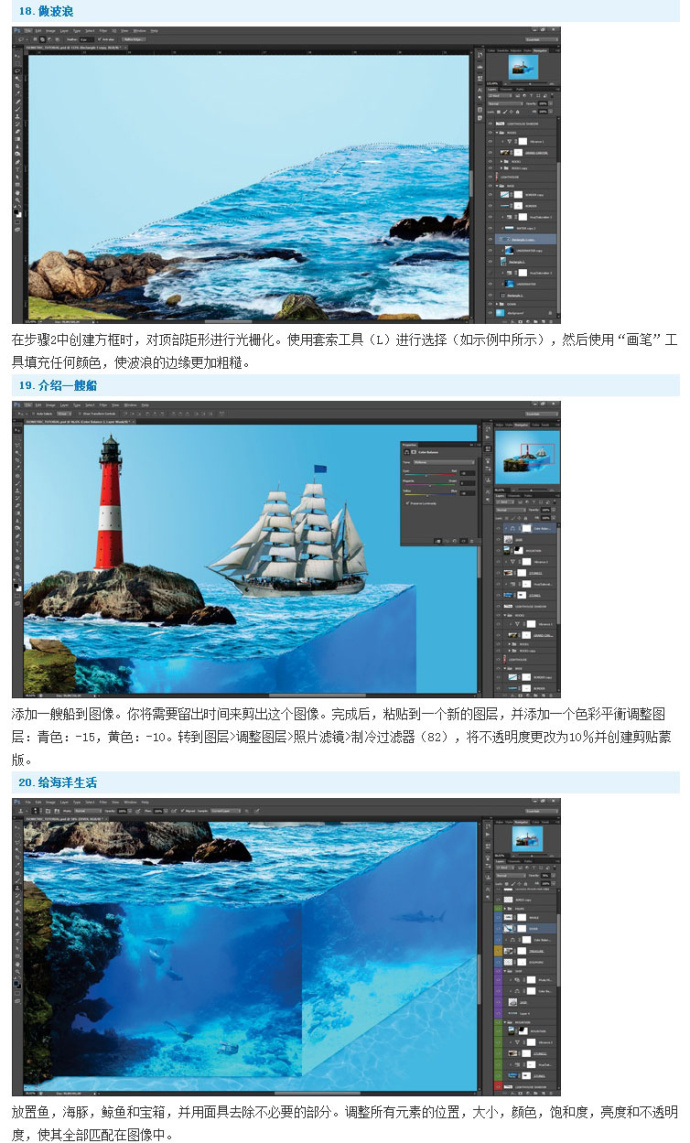Open Filter menu in step 18 screenshot

tap(103, 31)
